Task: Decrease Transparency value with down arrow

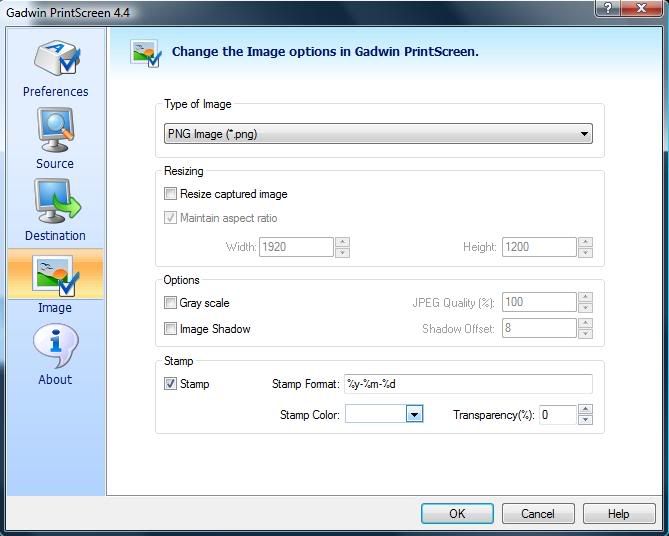Action: coord(585,419)
